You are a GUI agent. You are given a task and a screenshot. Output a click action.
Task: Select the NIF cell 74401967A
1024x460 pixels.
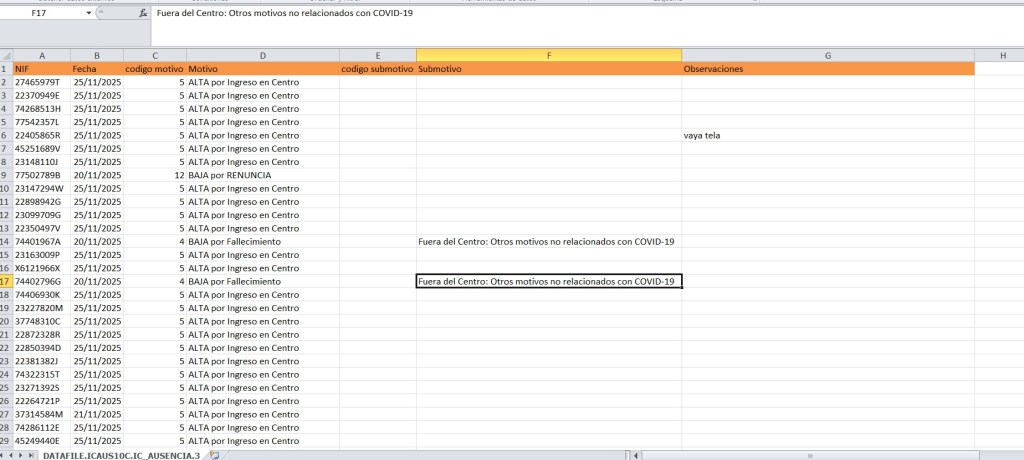click(41, 242)
